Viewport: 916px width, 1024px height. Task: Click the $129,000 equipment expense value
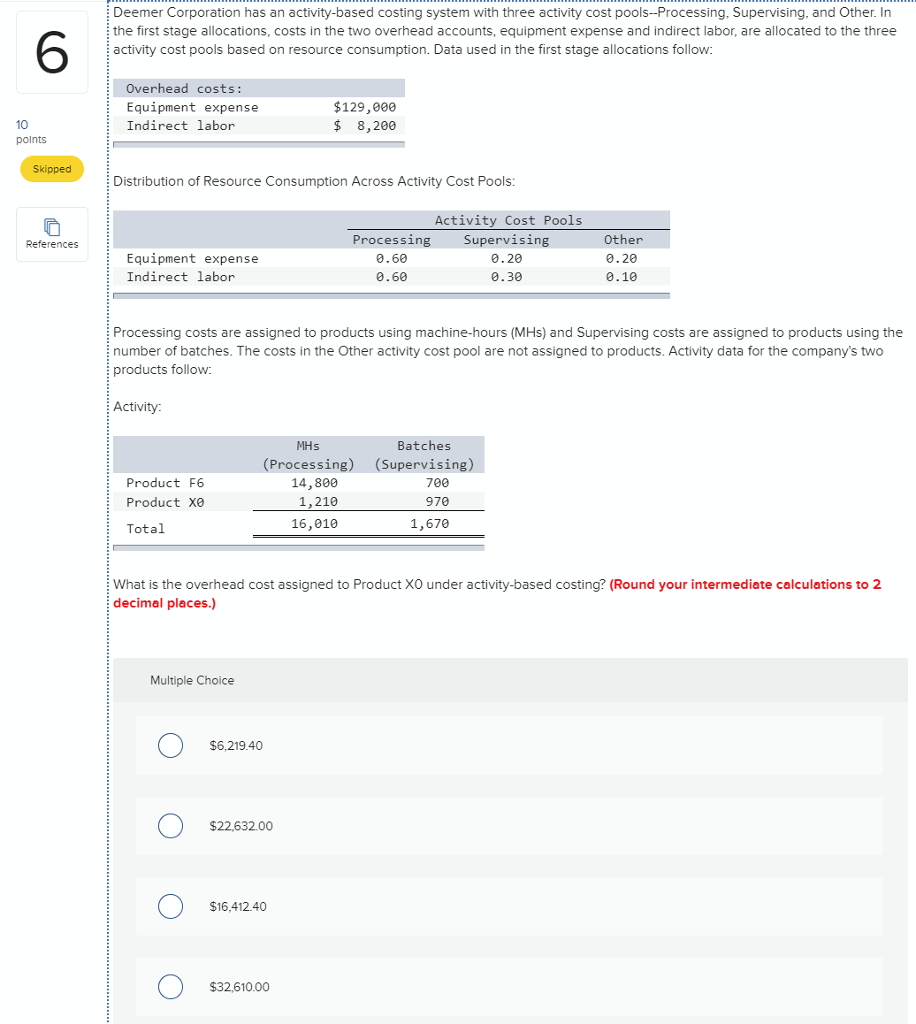coord(364,107)
